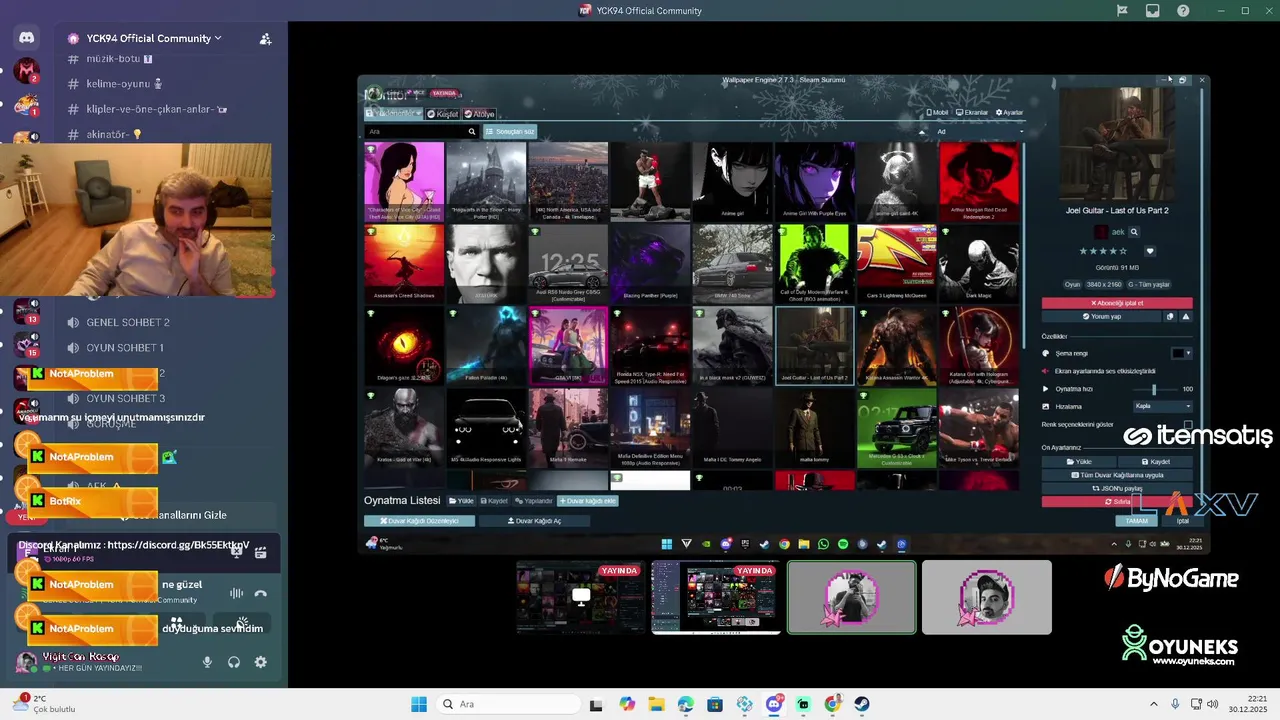Expand Windows system tray hidden icons chevron
Image resolution: width=1280 pixels, height=720 pixels.
pos(1154,704)
